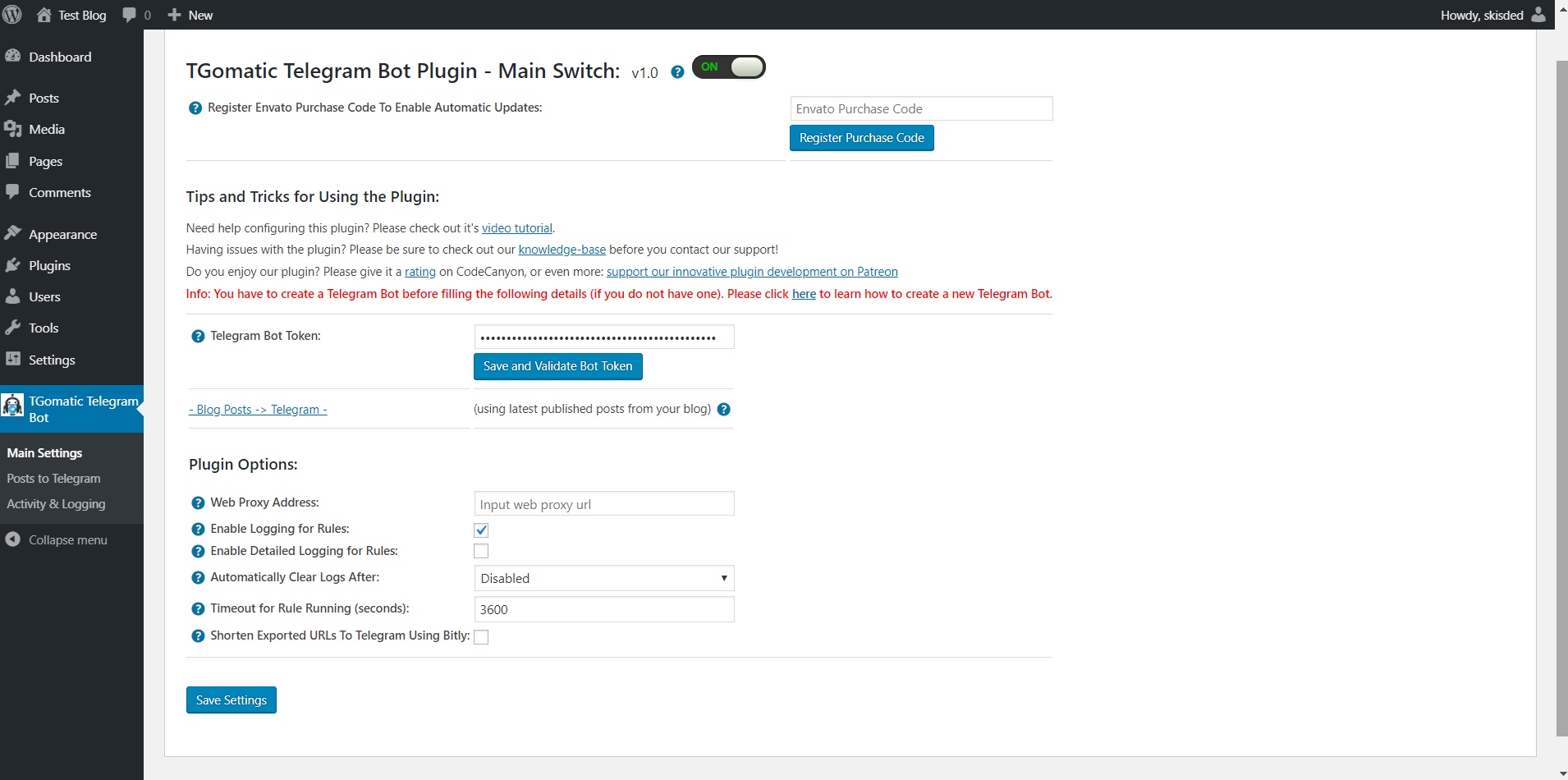Click help icon beside Telegram Bot Token
1568x780 pixels.
point(198,336)
